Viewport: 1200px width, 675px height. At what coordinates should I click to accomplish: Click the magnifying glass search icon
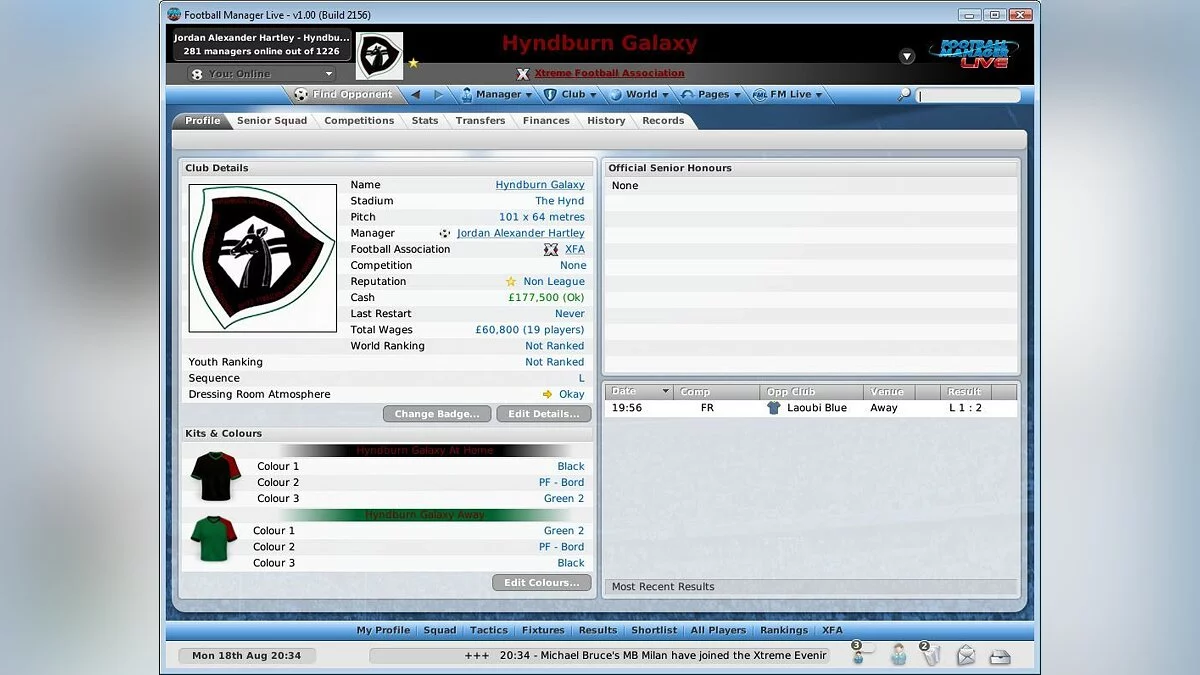pyautogui.click(x=904, y=95)
